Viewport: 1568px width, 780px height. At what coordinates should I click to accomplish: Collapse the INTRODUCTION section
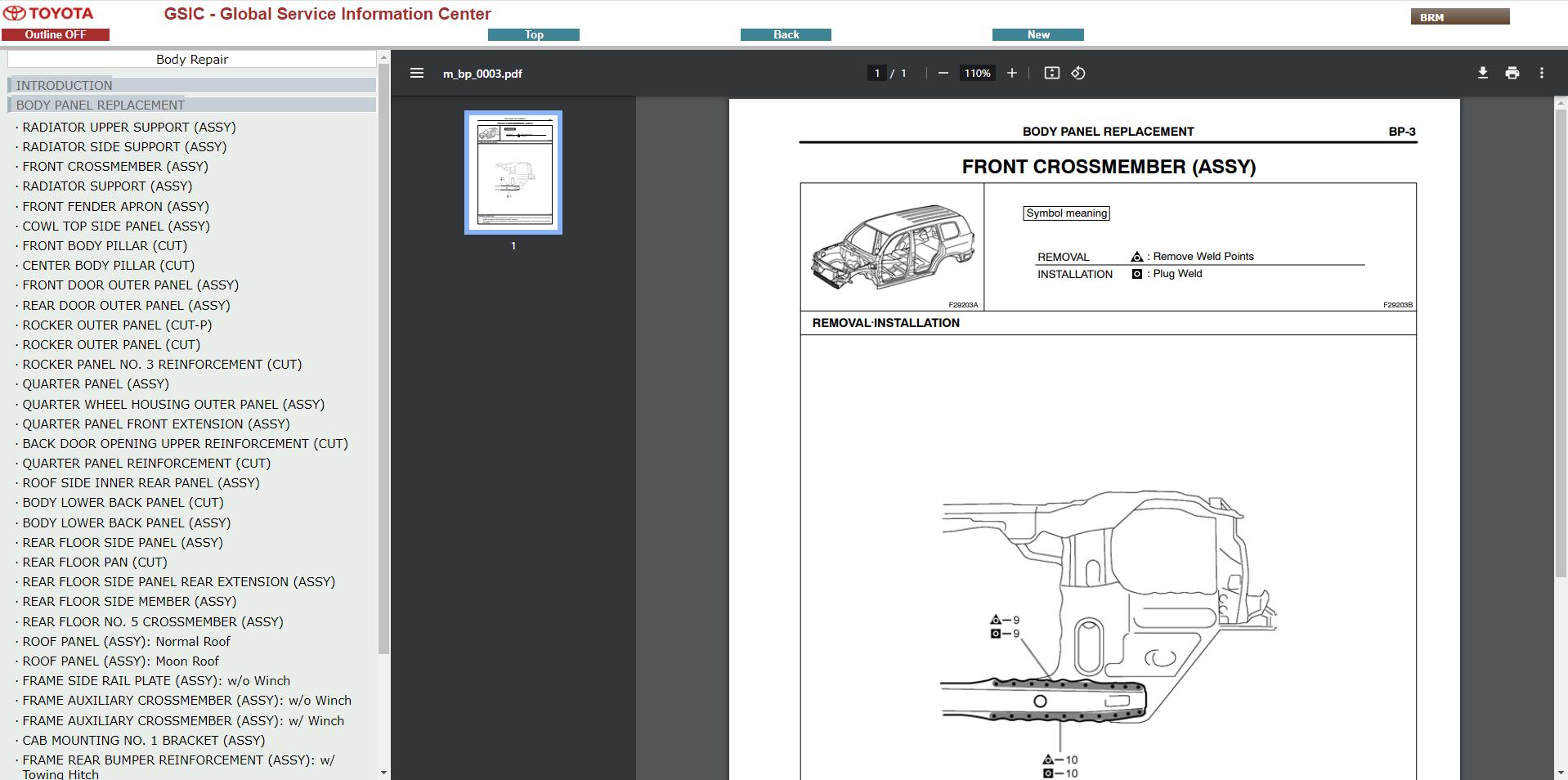click(192, 85)
